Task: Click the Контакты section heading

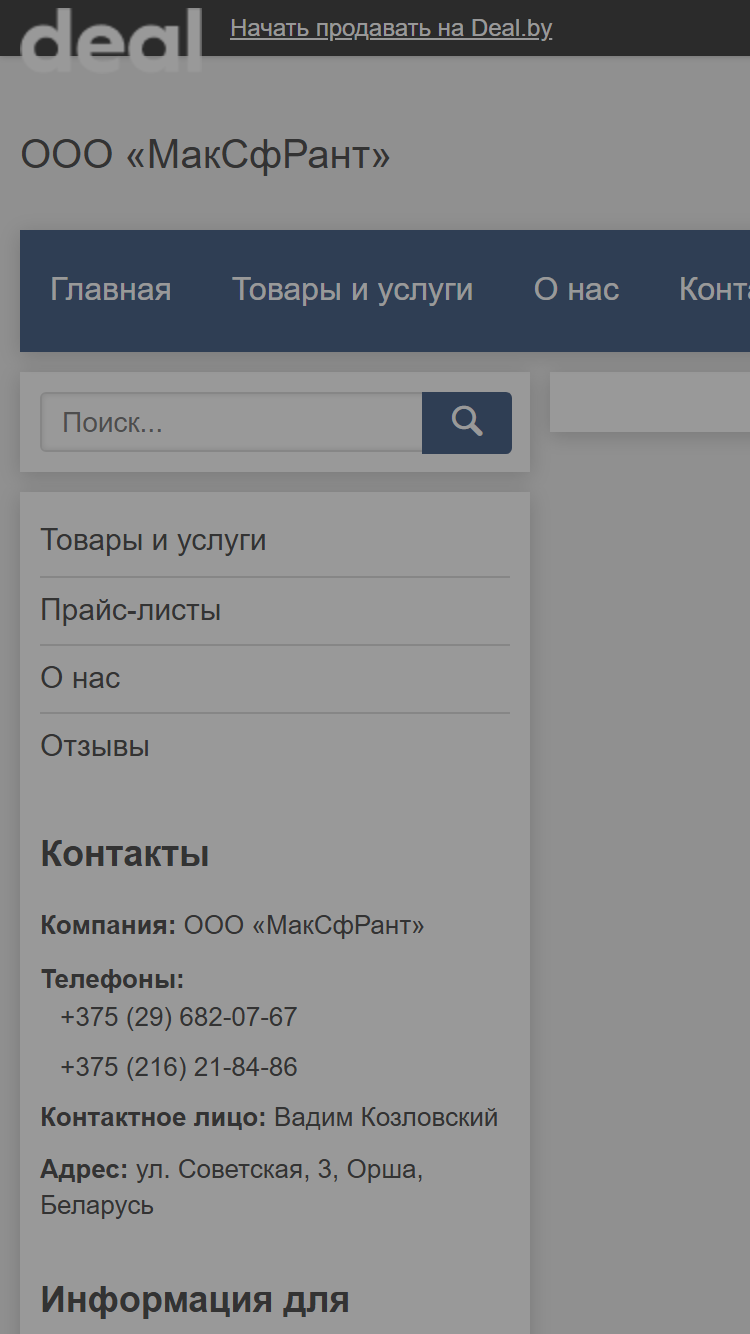Action: click(x=125, y=855)
